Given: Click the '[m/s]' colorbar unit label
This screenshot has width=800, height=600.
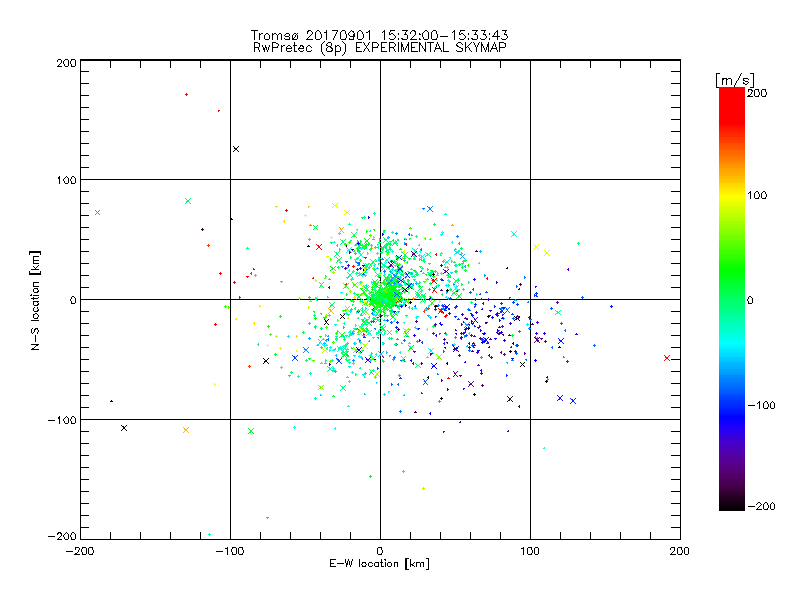Looking at the screenshot, I should coord(735,80).
